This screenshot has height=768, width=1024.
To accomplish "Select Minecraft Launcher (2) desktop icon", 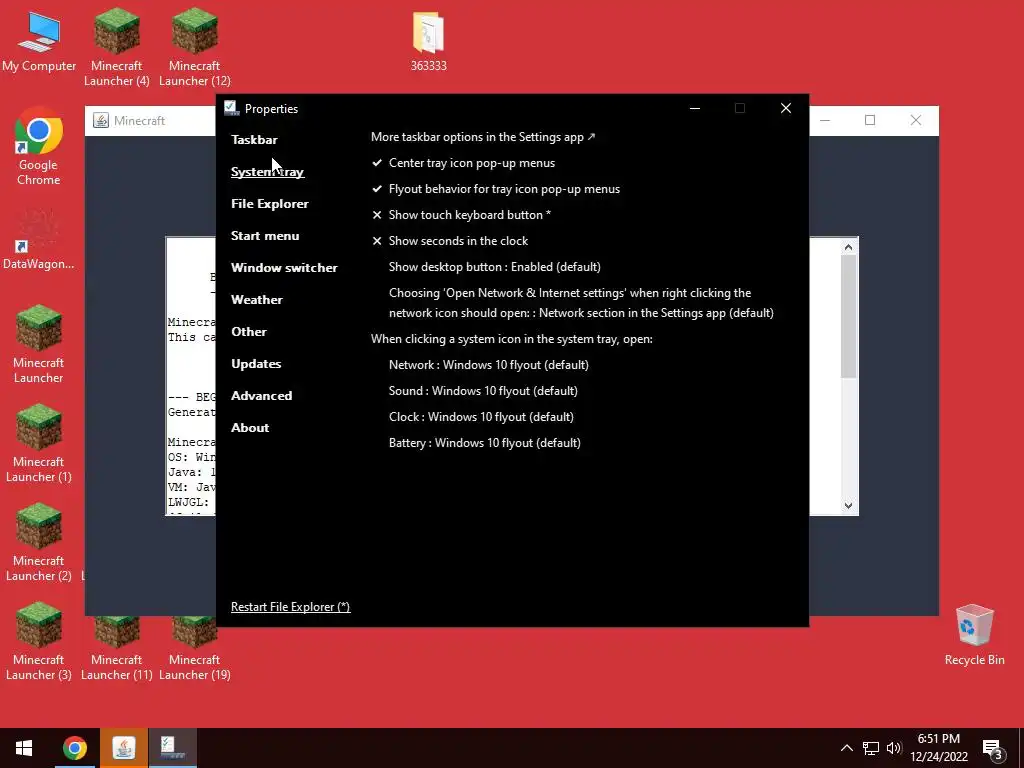I will point(39,543).
